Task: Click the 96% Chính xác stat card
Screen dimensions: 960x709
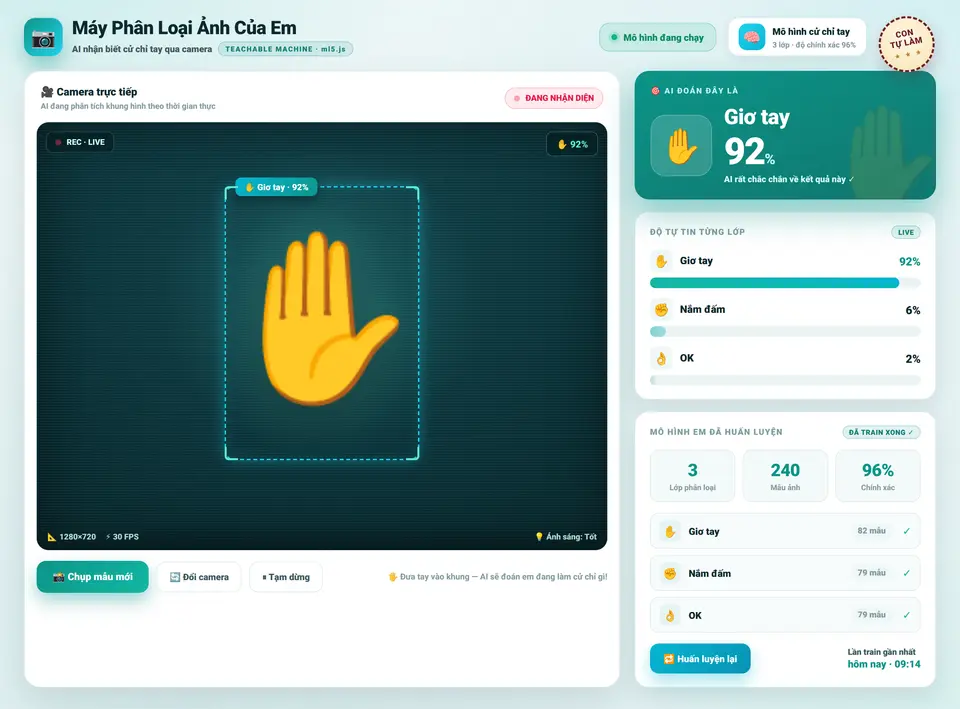Action: [878, 476]
